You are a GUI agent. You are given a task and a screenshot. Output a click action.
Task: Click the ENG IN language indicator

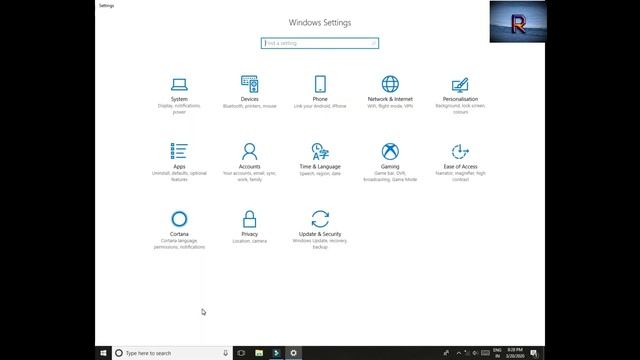[497, 353]
